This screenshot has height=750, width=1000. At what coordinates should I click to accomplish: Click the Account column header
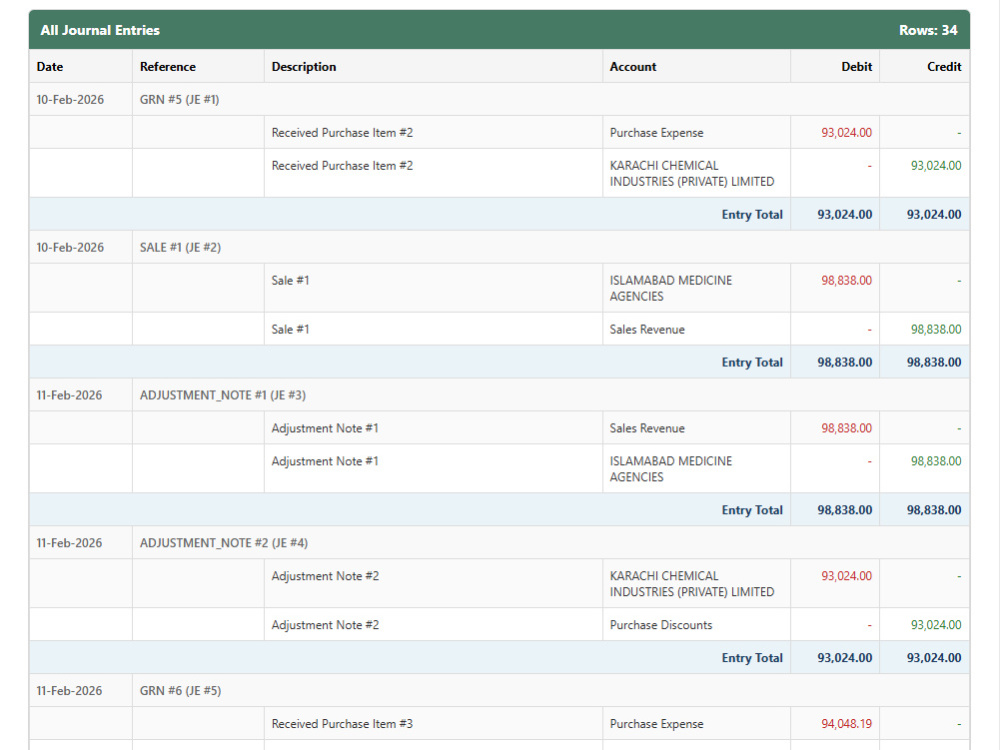point(633,66)
